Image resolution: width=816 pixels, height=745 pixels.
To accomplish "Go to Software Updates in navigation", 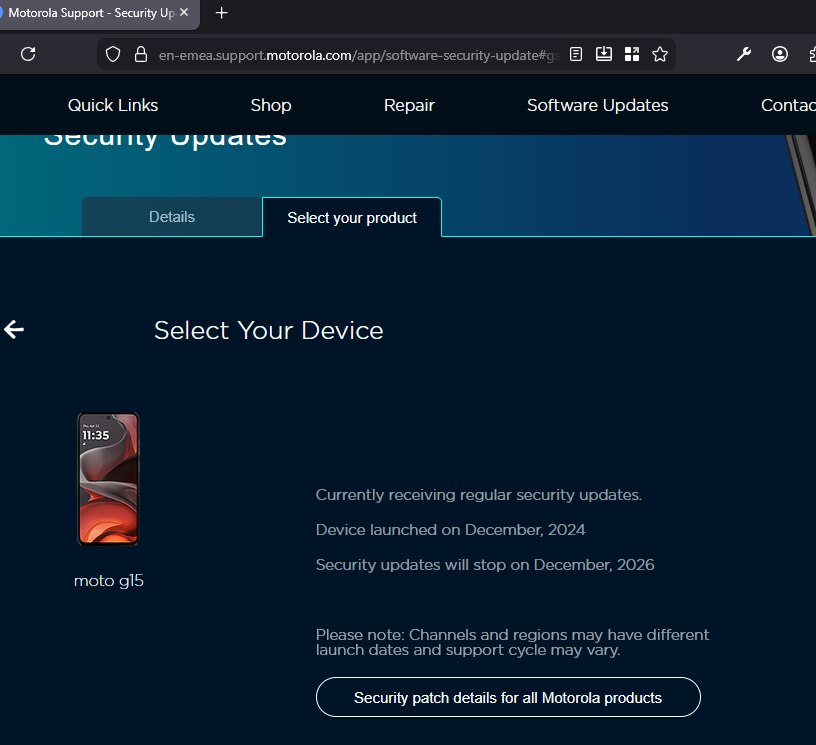I will click(597, 105).
